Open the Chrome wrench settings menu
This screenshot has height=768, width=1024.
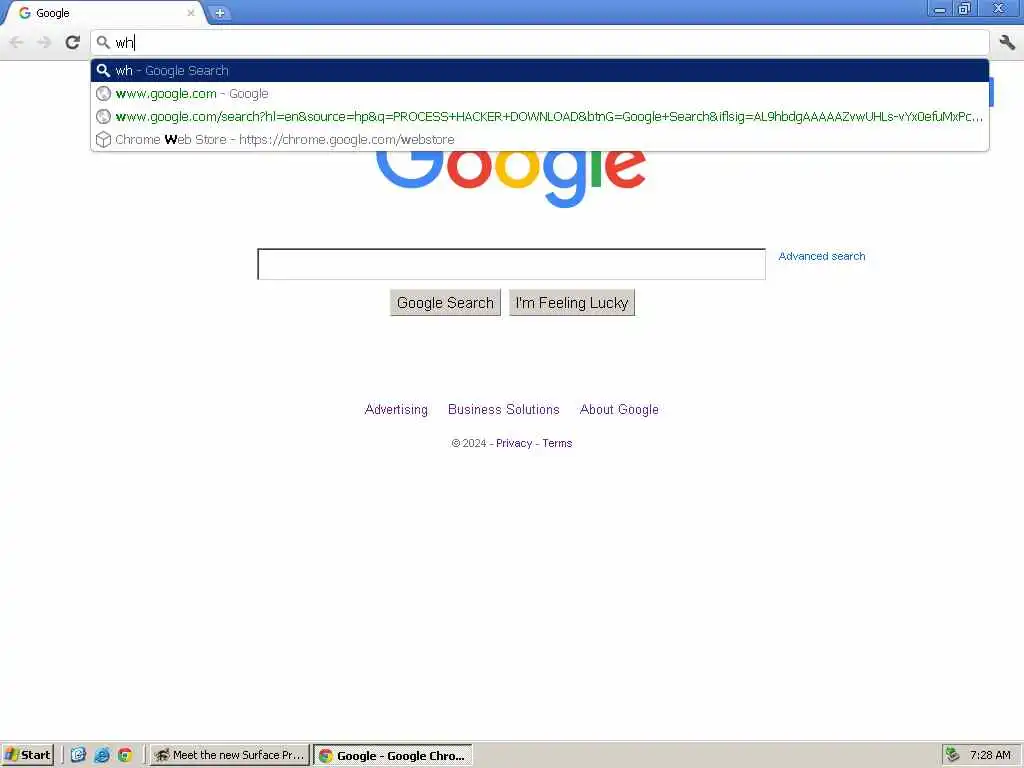pos(1007,42)
